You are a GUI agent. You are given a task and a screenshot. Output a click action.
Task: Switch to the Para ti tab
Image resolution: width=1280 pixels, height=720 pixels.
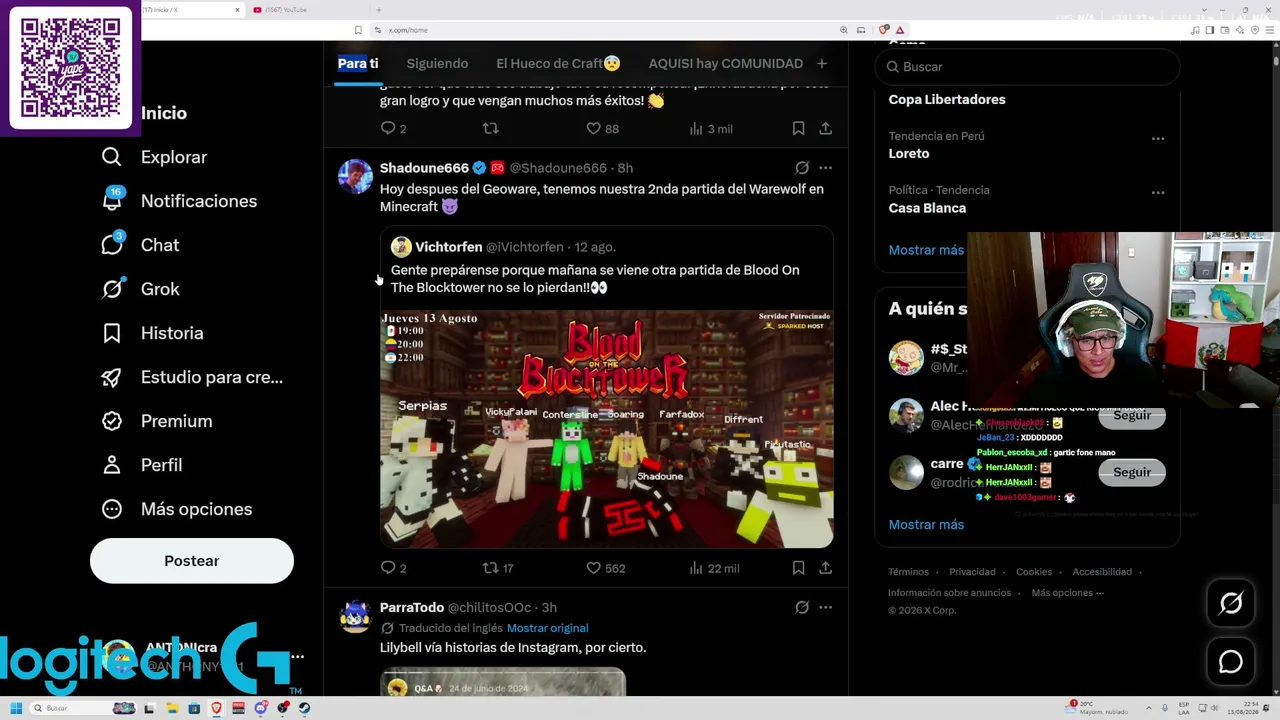358,63
